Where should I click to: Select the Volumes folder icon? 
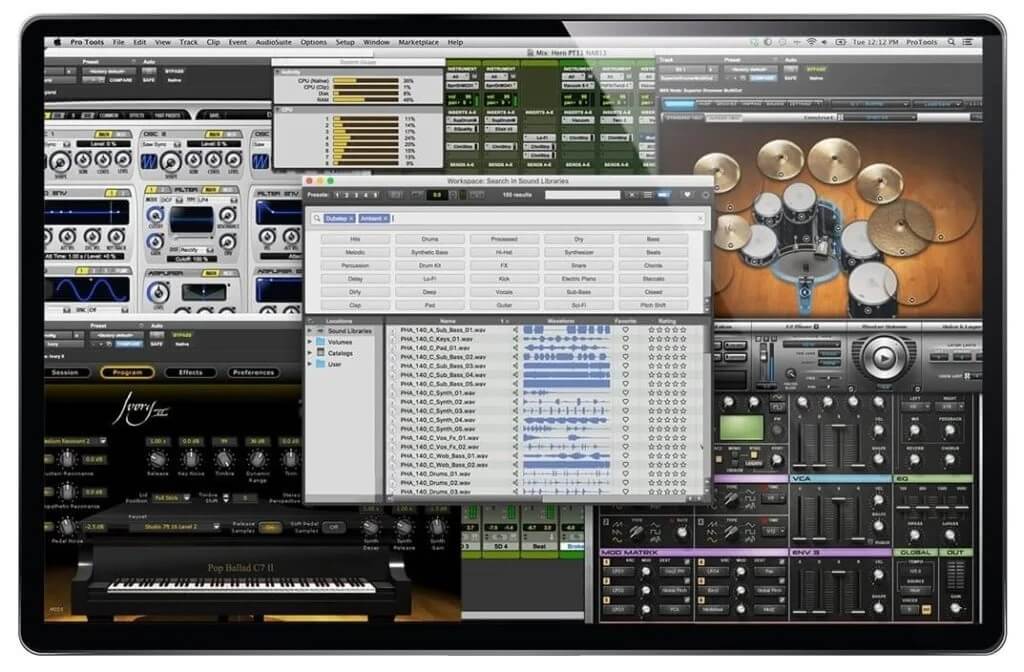point(321,342)
